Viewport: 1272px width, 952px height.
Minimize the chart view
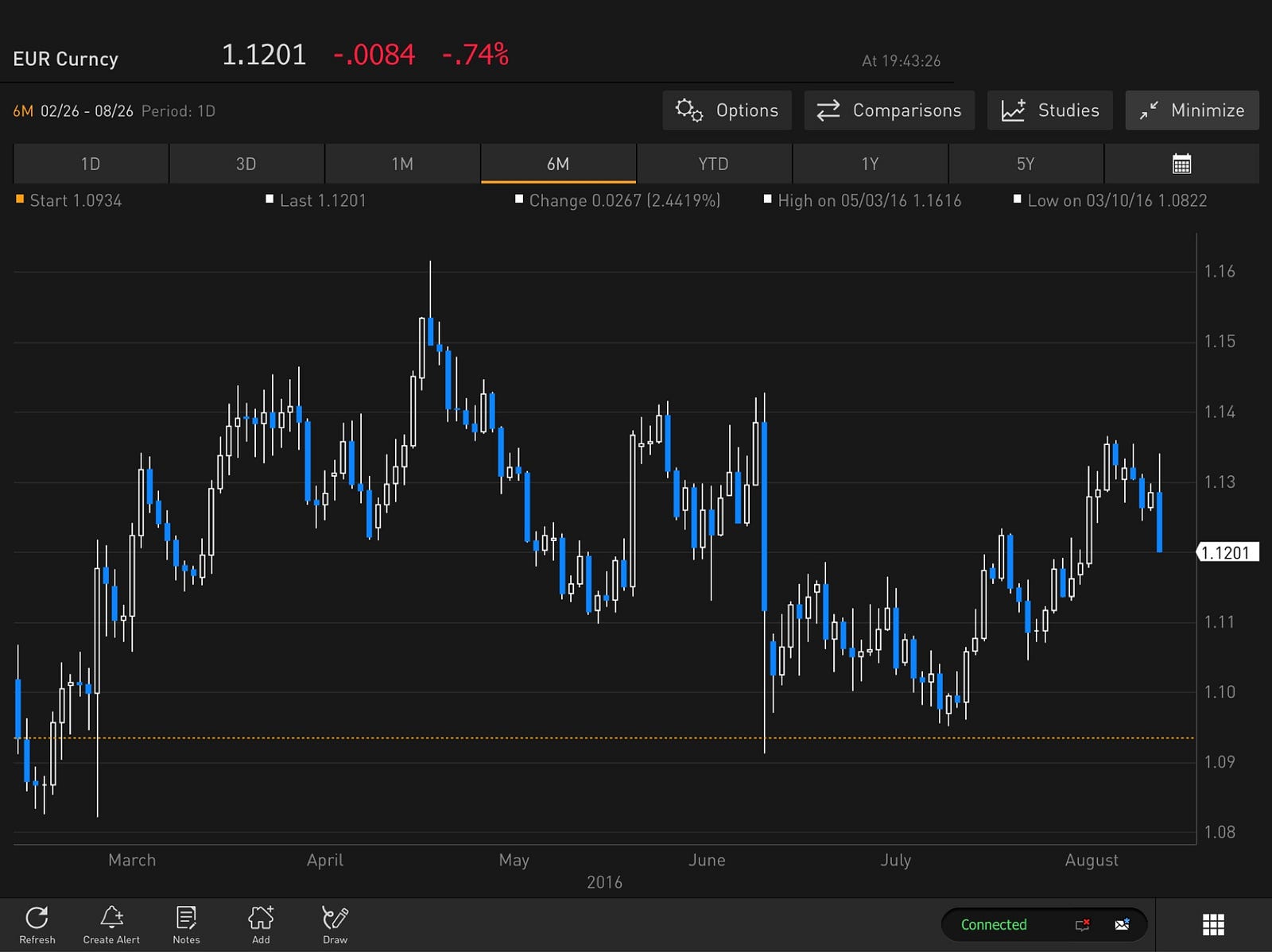[x=1192, y=110]
